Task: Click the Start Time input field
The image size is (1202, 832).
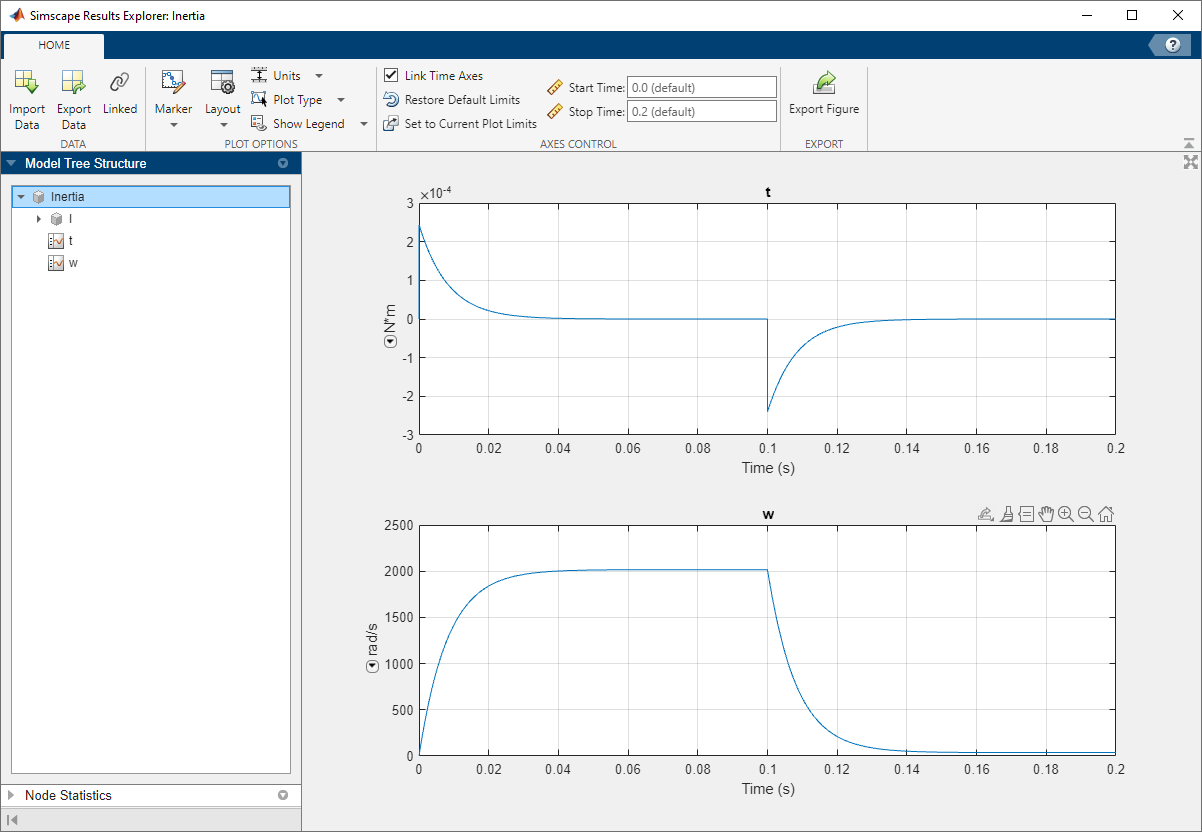Action: [701, 88]
